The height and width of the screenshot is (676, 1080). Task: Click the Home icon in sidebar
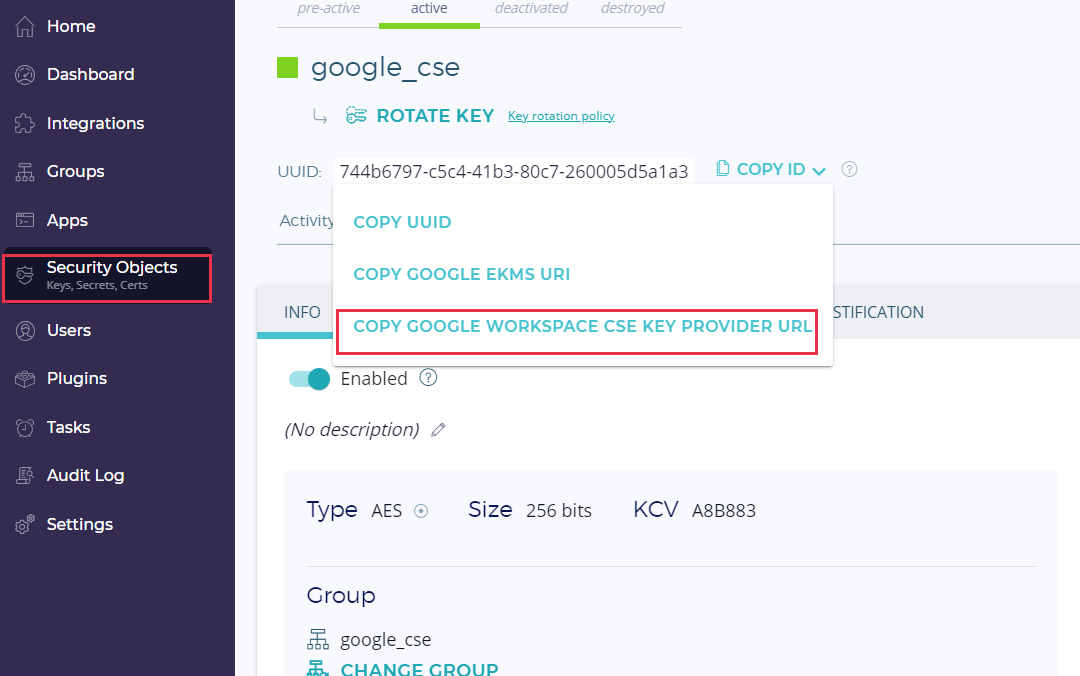[25, 26]
